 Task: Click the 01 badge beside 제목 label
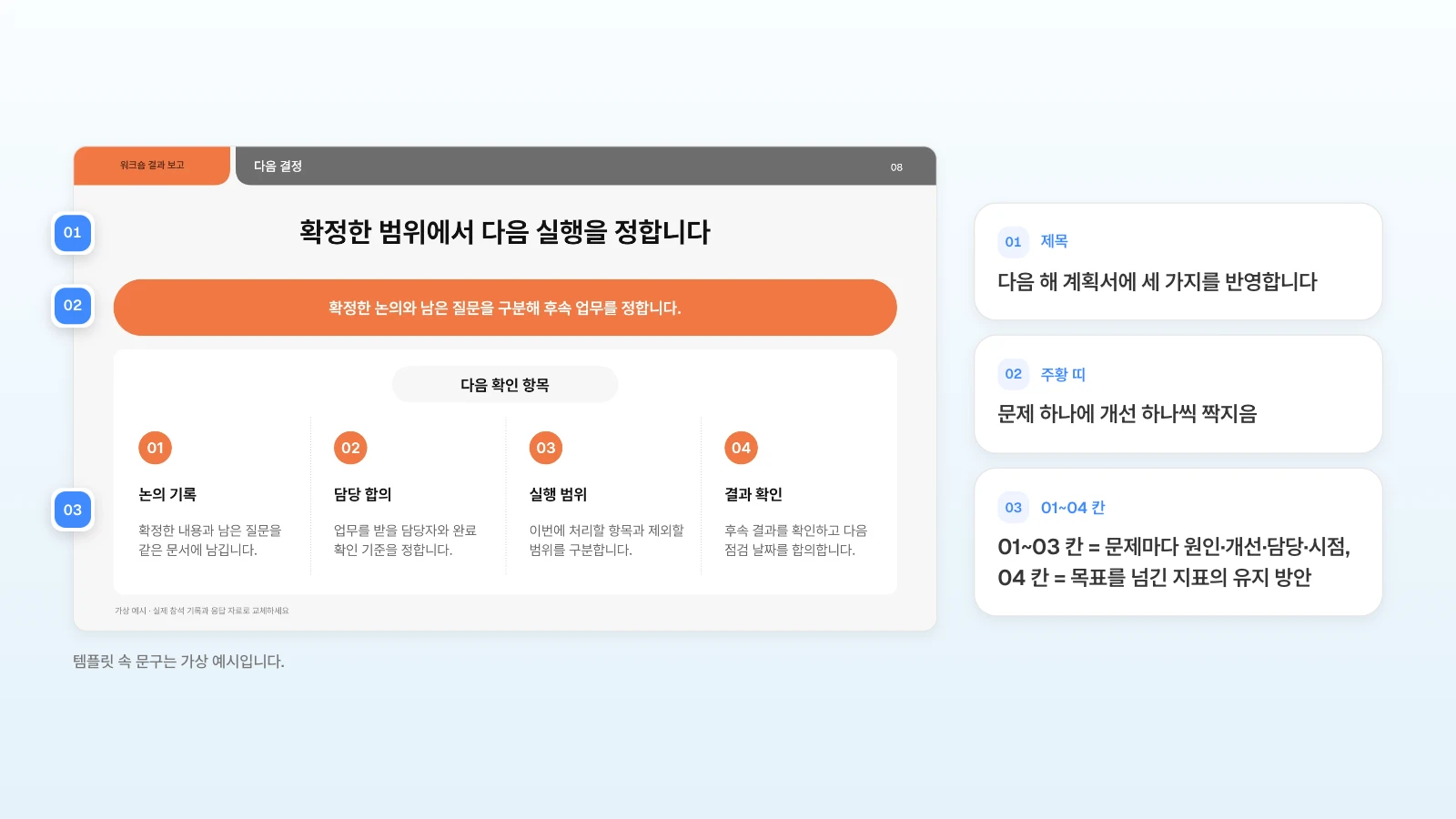[x=1013, y=242]
